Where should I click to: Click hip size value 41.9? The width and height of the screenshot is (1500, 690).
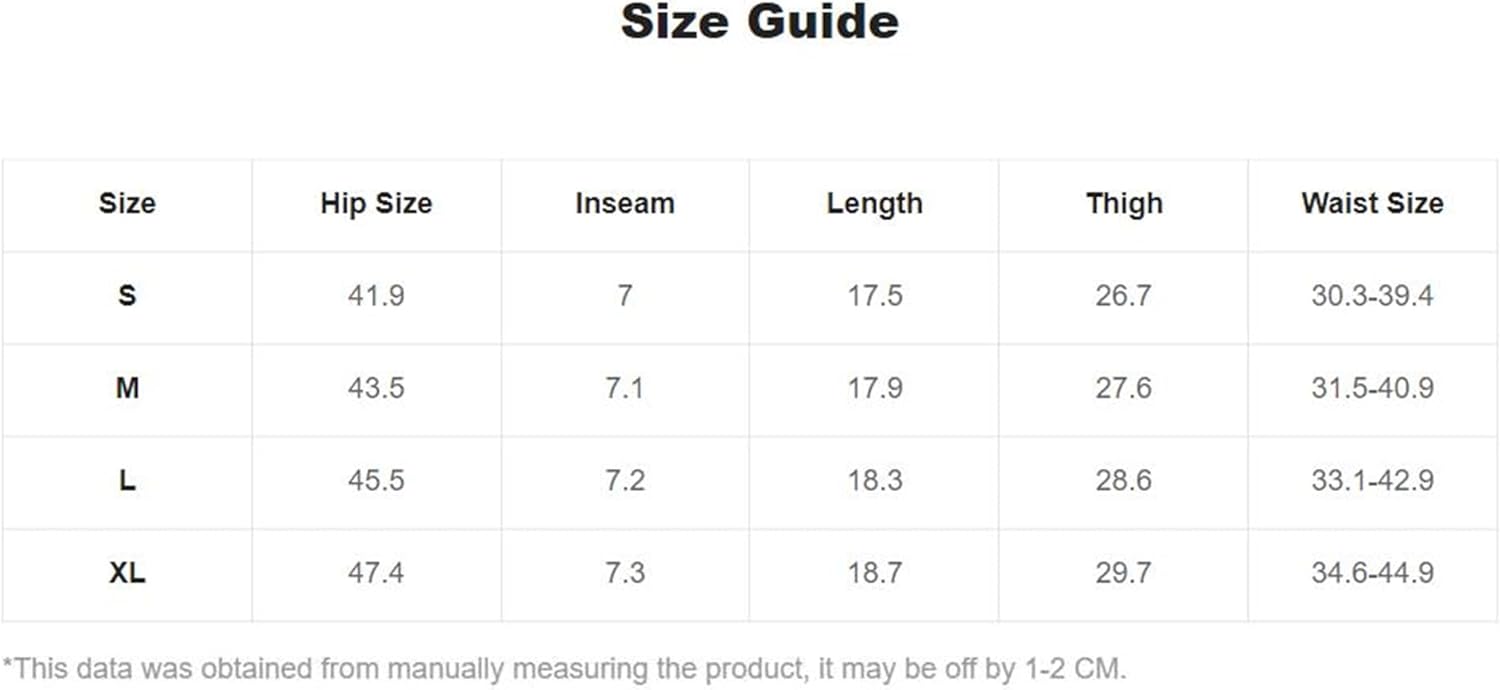click(x=376, y=297)
